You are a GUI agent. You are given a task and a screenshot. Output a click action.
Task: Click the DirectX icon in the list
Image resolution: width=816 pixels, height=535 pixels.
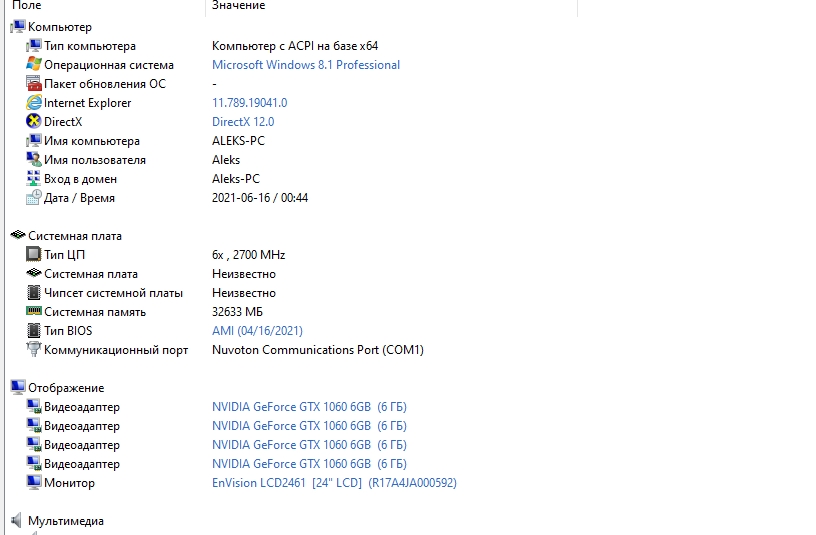click(x=35, y=122)
